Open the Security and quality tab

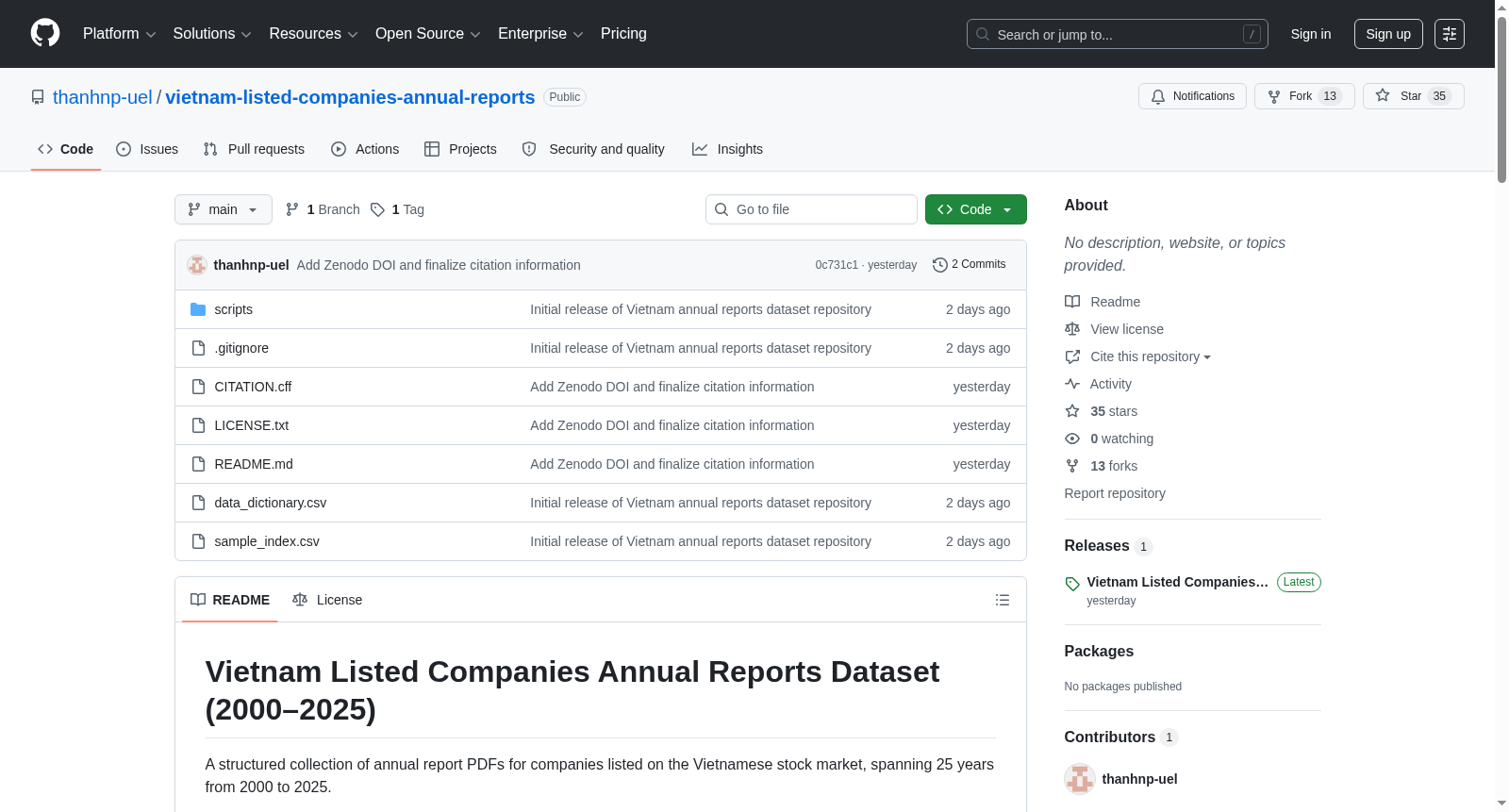pyautogui.click(x=593, y=149)
